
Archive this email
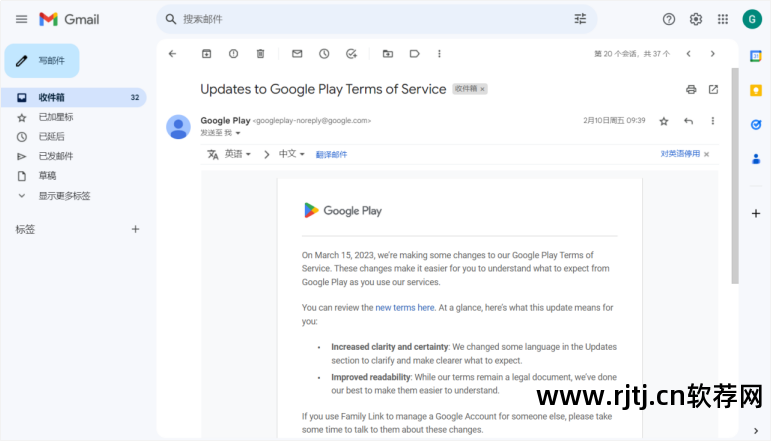click(x=206, y=54)
